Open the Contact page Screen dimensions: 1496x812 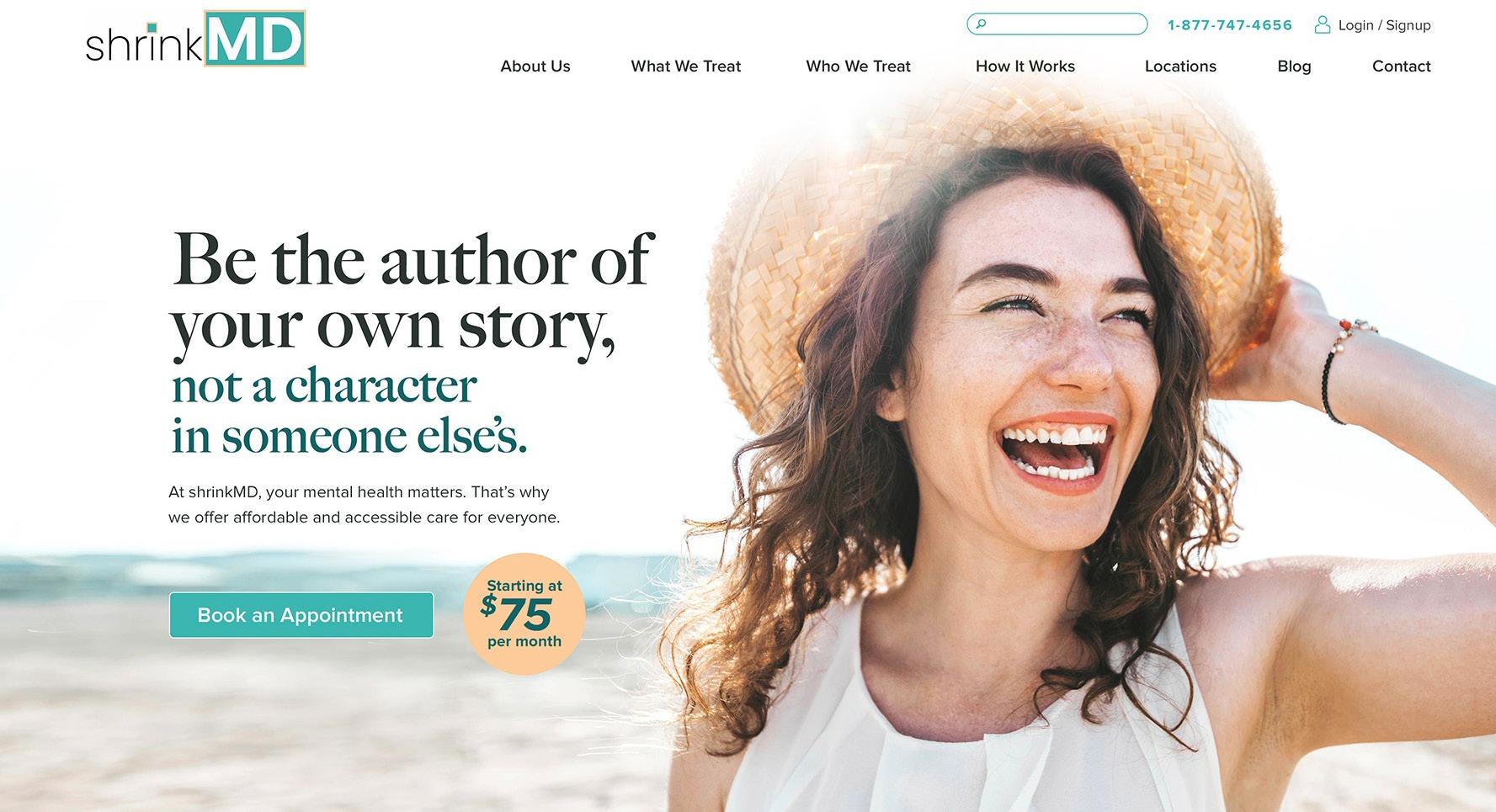[1402, 66]
